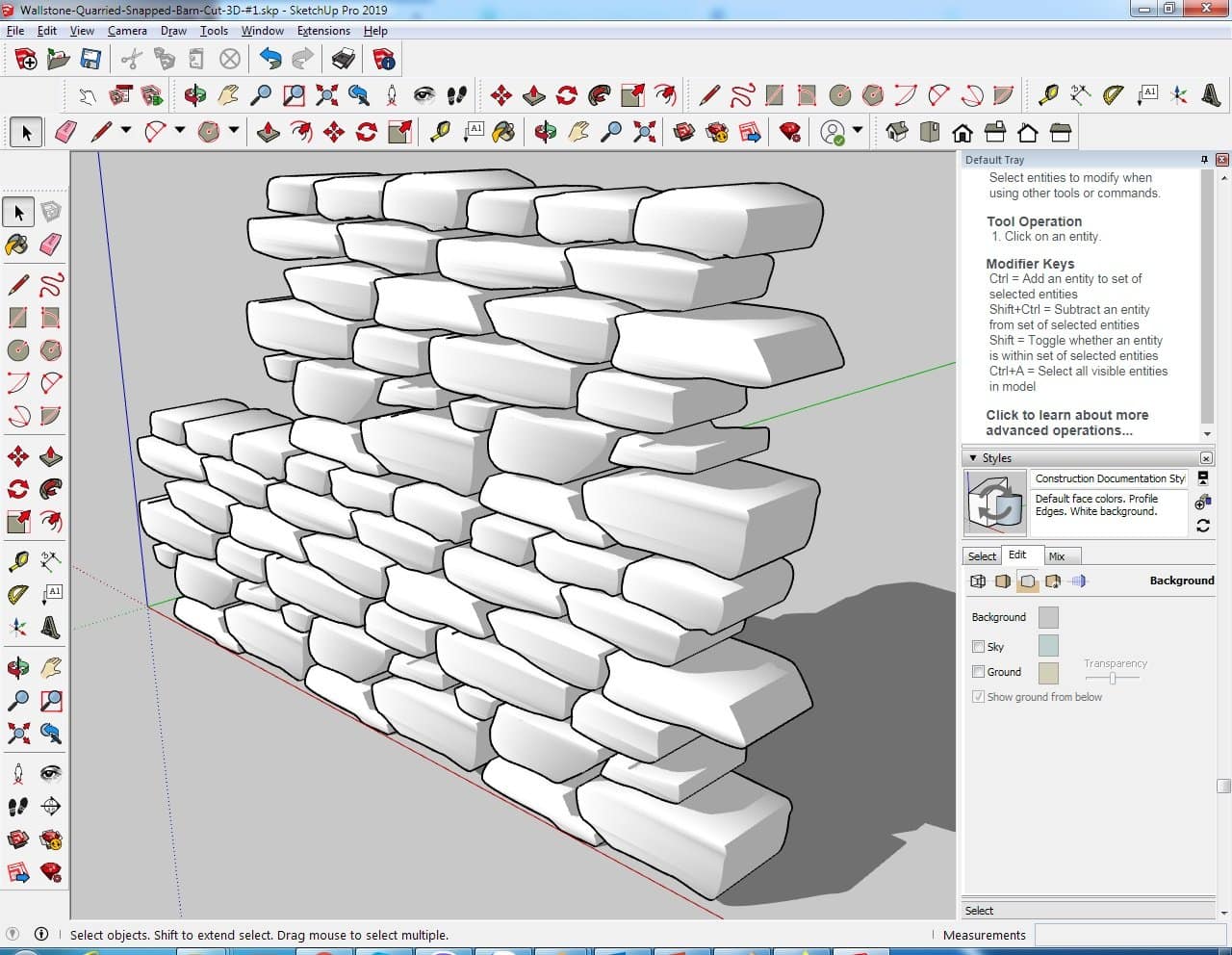Expand the user account dropdown arrow

857,130
